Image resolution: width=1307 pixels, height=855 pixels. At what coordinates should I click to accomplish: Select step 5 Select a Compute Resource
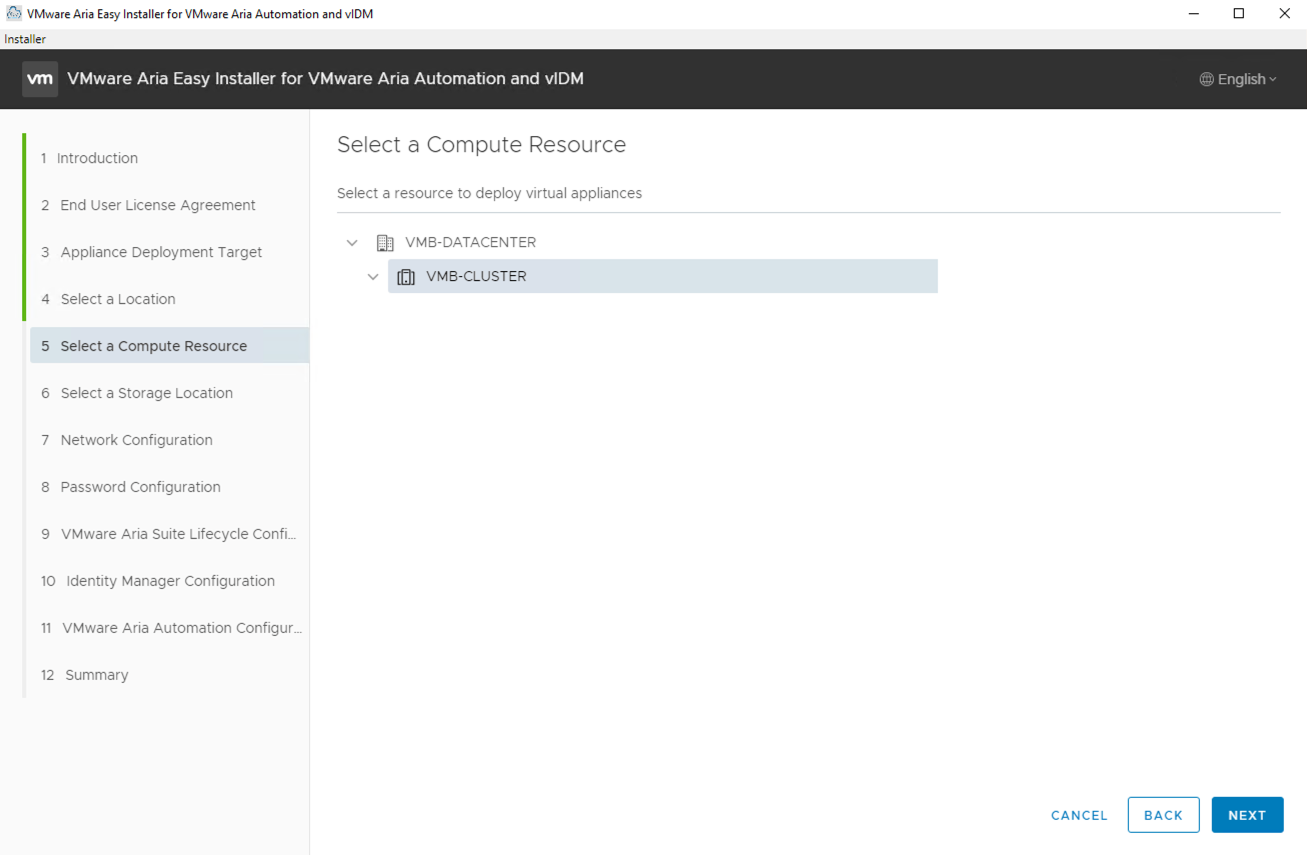(x=169, y=346)
